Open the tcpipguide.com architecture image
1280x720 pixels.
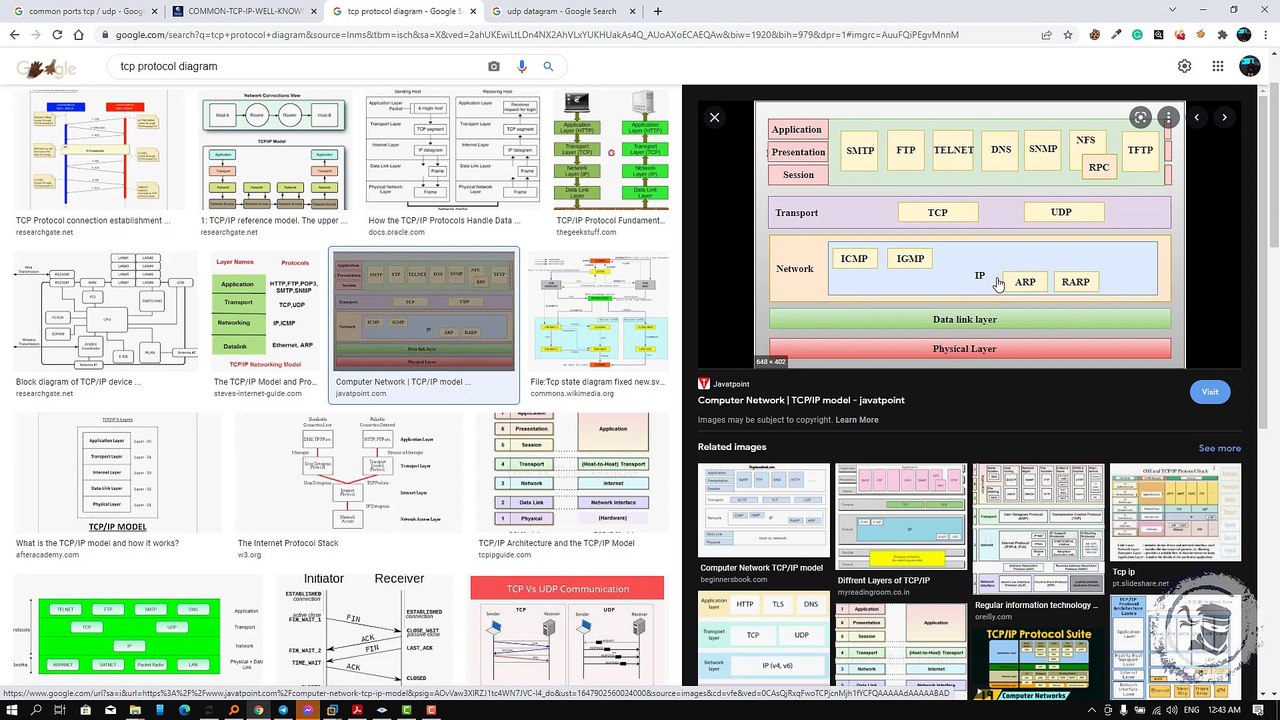[573, 472]
